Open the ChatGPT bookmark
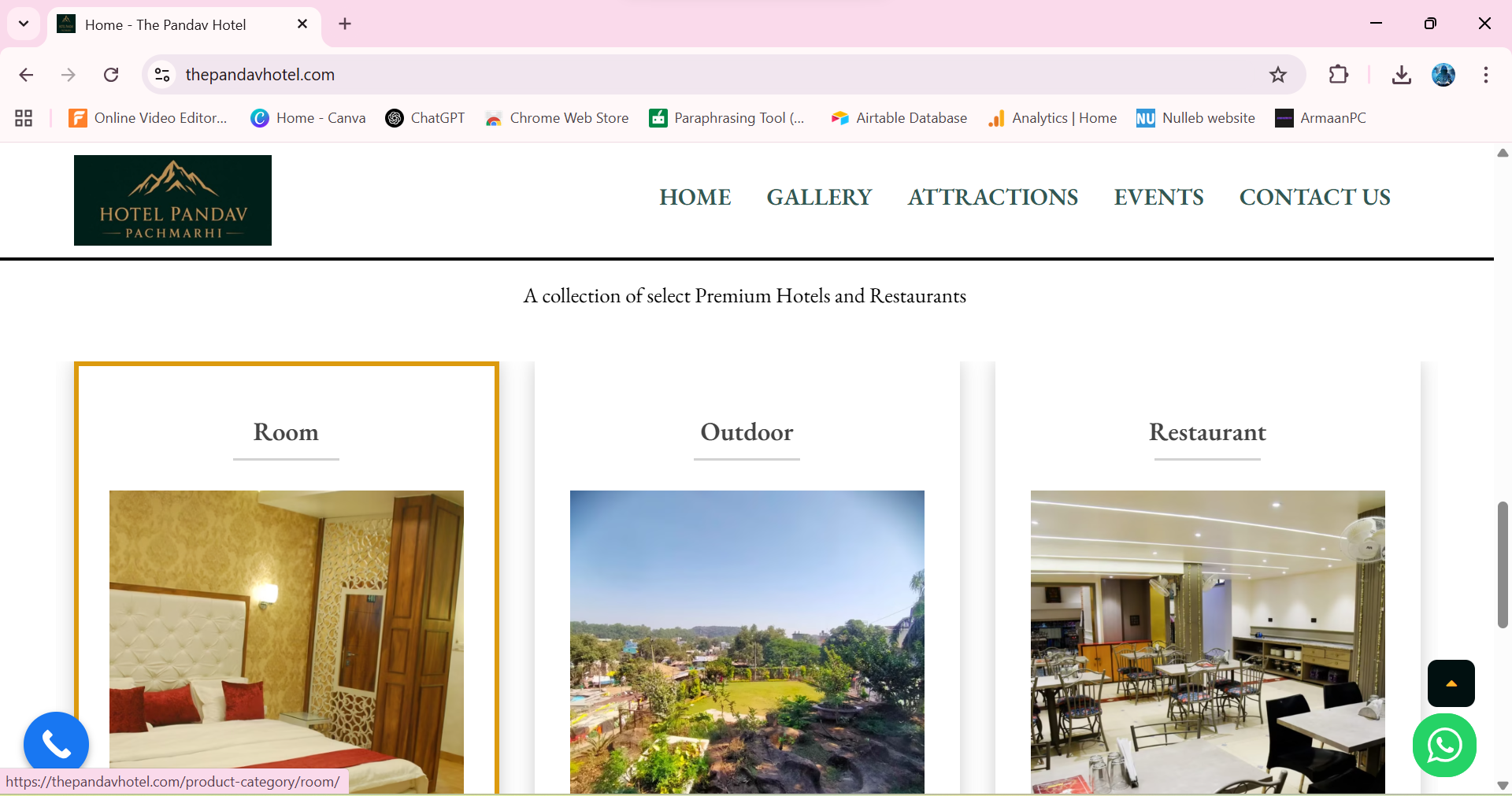 (x=425, y=118)
